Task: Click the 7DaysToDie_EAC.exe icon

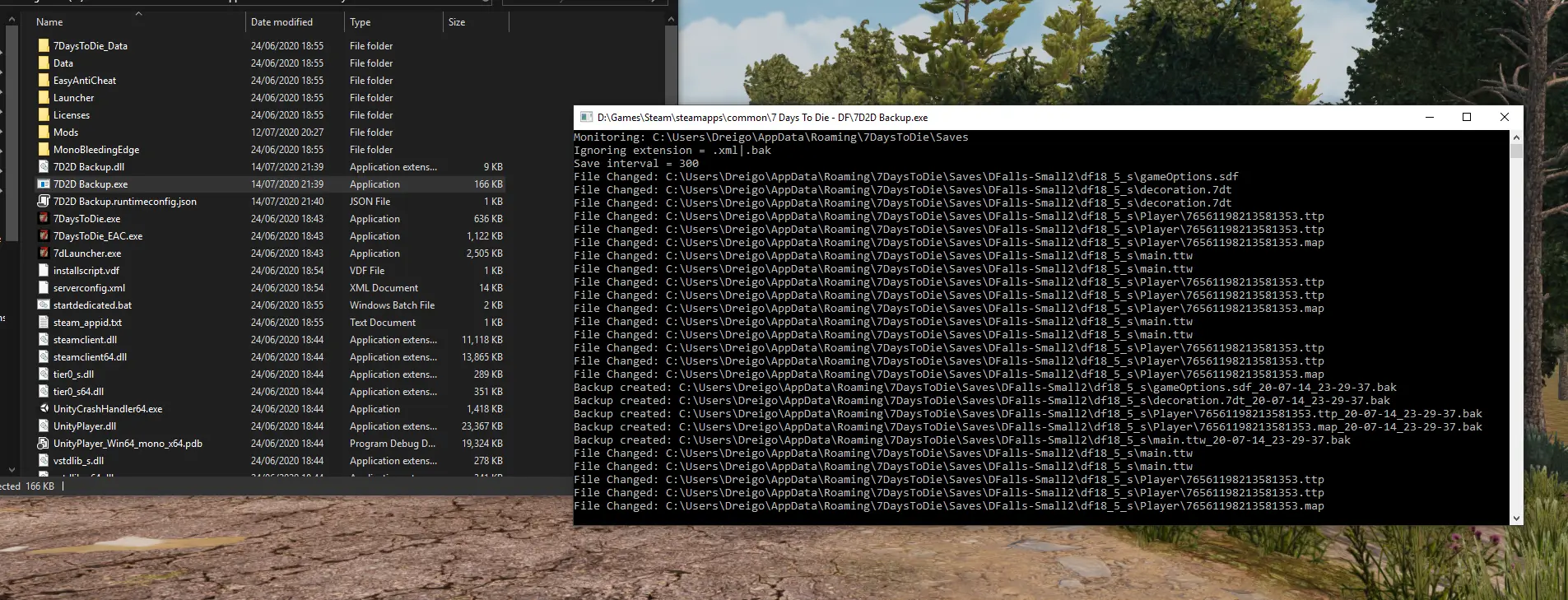Action: 44,236
